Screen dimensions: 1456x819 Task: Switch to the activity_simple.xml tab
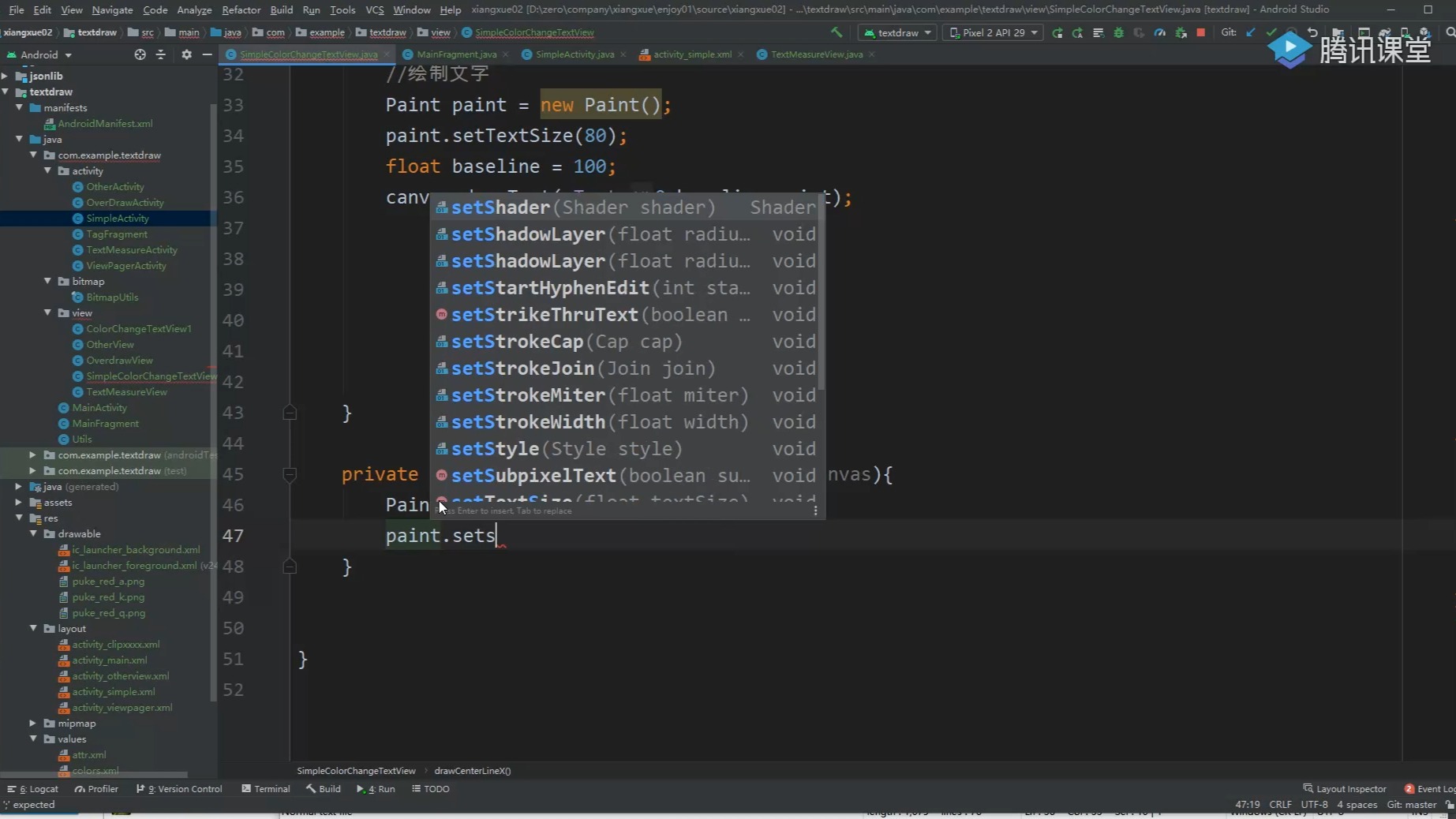tap(691, 54)
